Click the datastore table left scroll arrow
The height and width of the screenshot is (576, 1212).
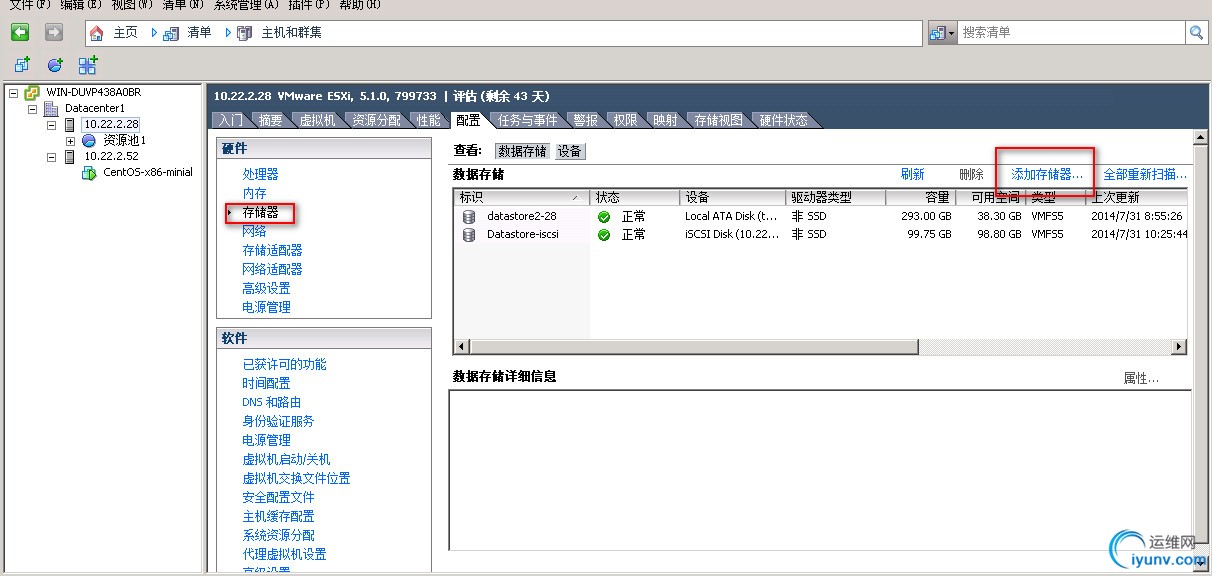tap(461, 347)
